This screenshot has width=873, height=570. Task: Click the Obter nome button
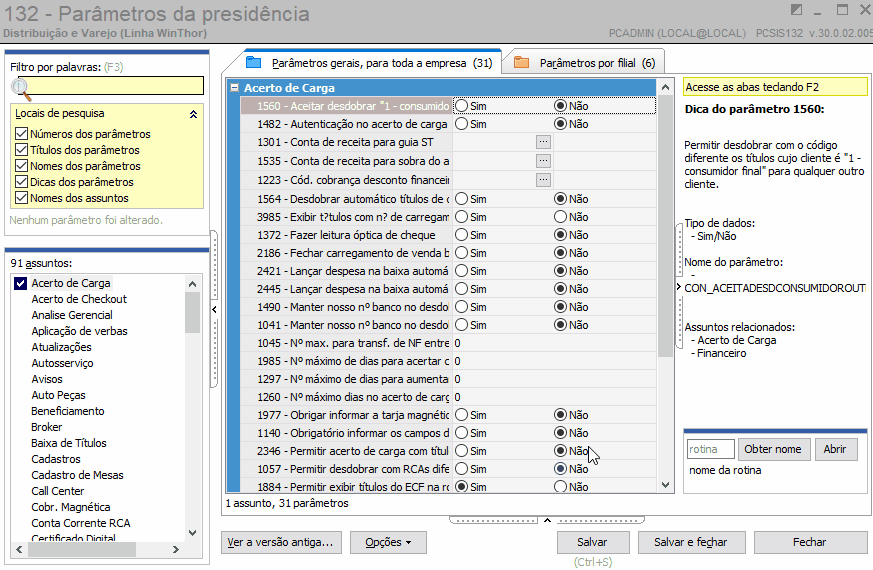pos(773,449)
